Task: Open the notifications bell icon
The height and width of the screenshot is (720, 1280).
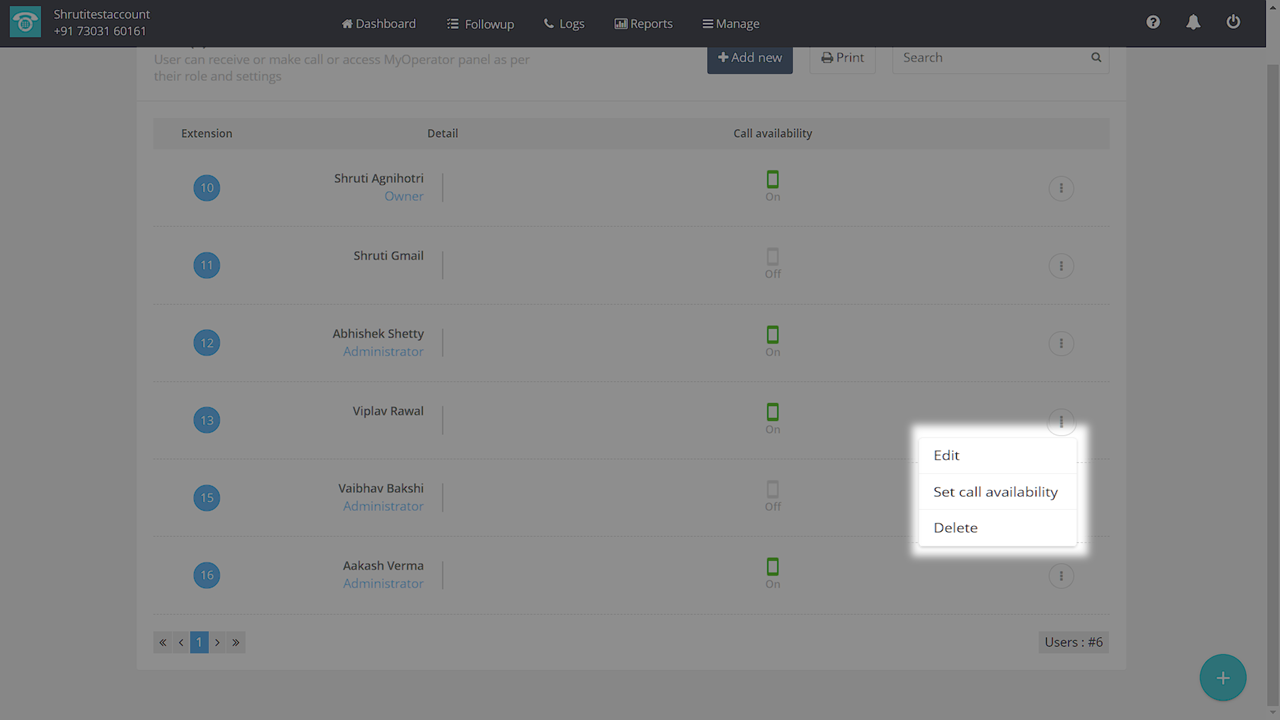Action: point(1193,23)
